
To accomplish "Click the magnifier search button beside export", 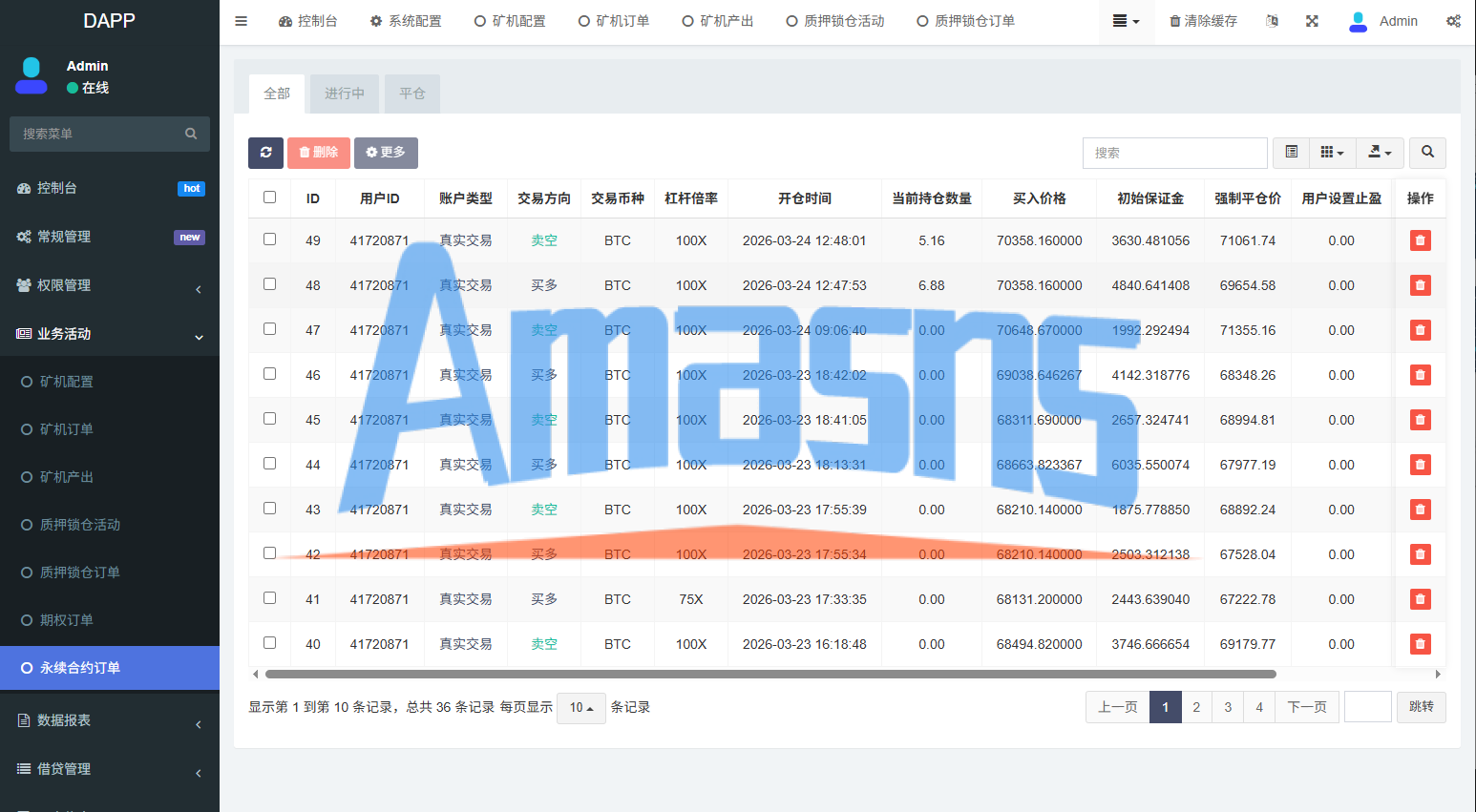I will pos(1427,153).
